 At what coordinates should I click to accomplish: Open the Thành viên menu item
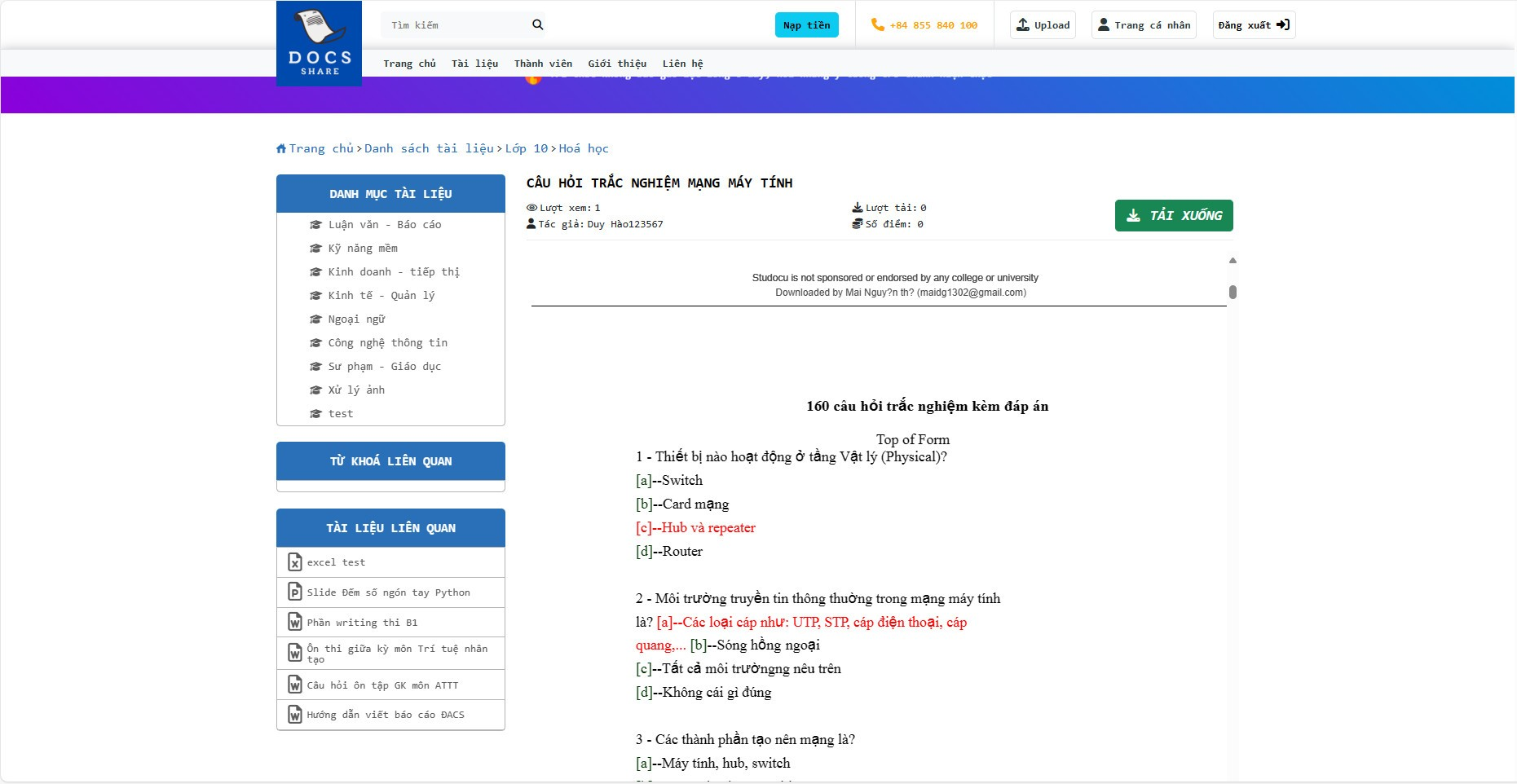(543, 64)
